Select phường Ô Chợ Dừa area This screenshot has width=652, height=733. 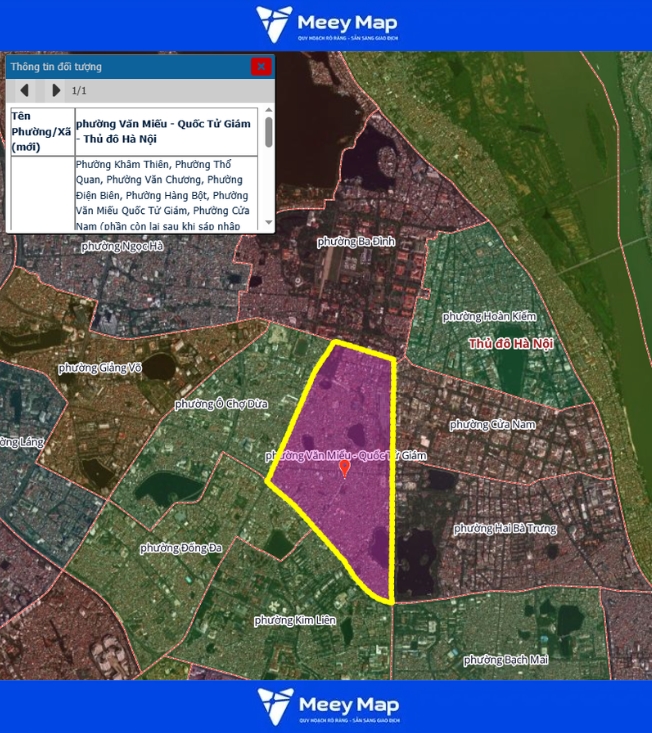click(x=222, y=404)
